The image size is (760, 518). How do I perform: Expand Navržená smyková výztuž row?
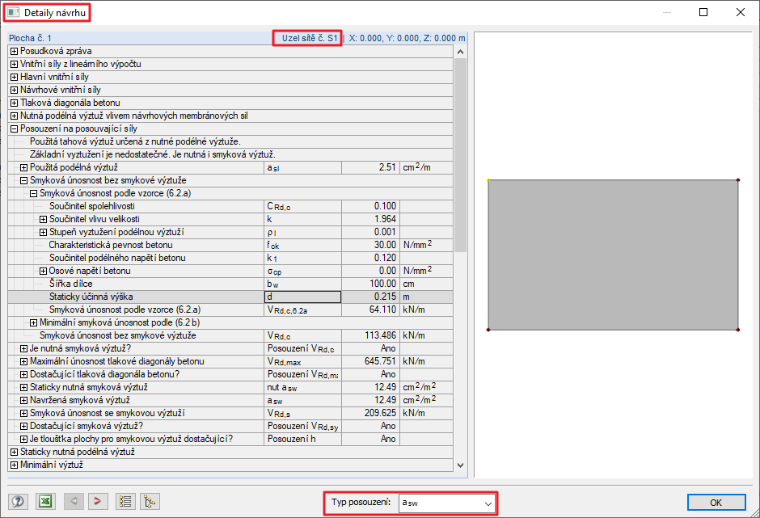(24, 400)
